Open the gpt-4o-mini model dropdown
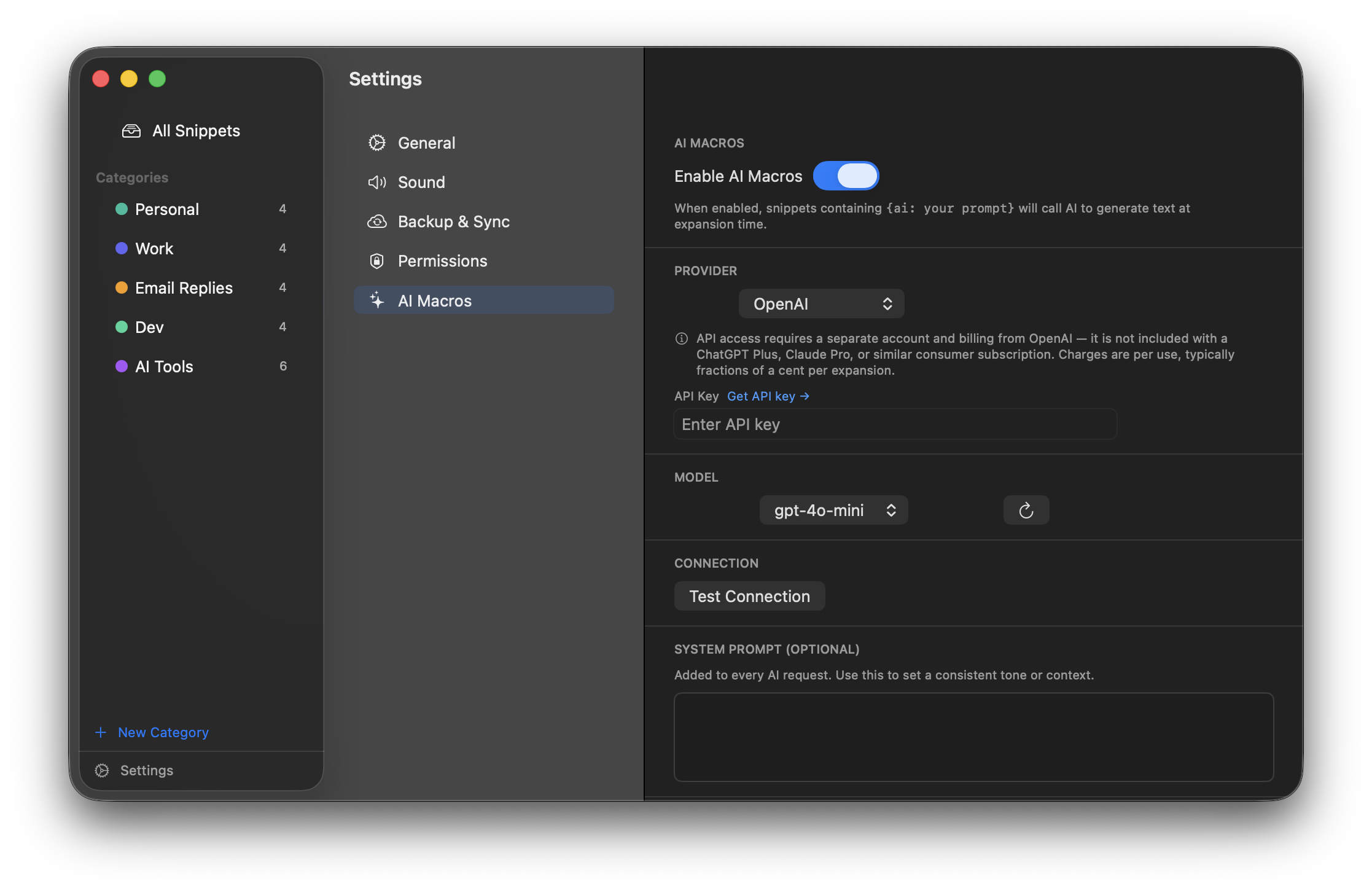This screenshot has width=1372, height=892. 833,510
